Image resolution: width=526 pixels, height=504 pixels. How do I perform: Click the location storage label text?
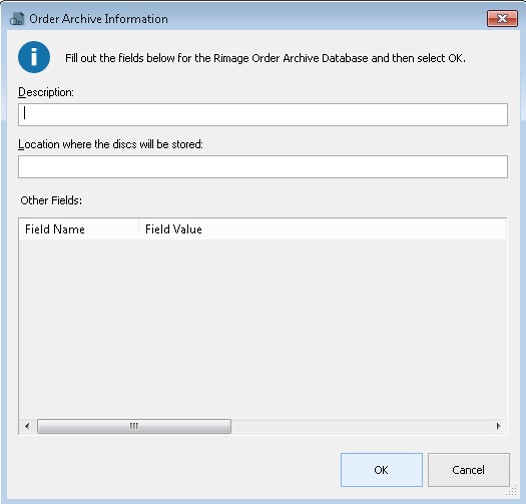110,144
